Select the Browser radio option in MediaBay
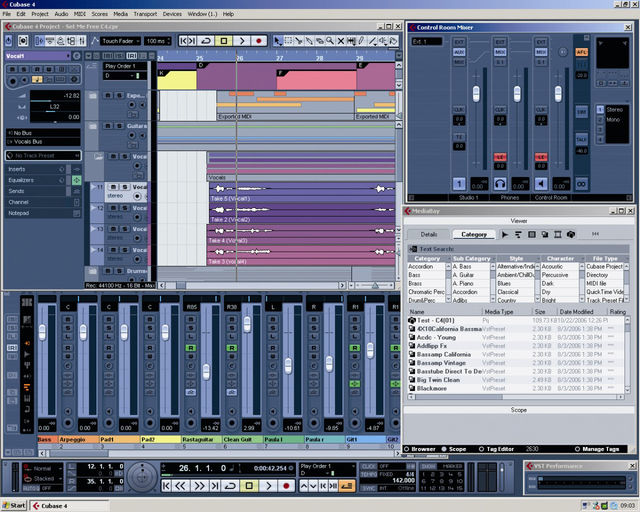The image size is (640, 512). 420,449
